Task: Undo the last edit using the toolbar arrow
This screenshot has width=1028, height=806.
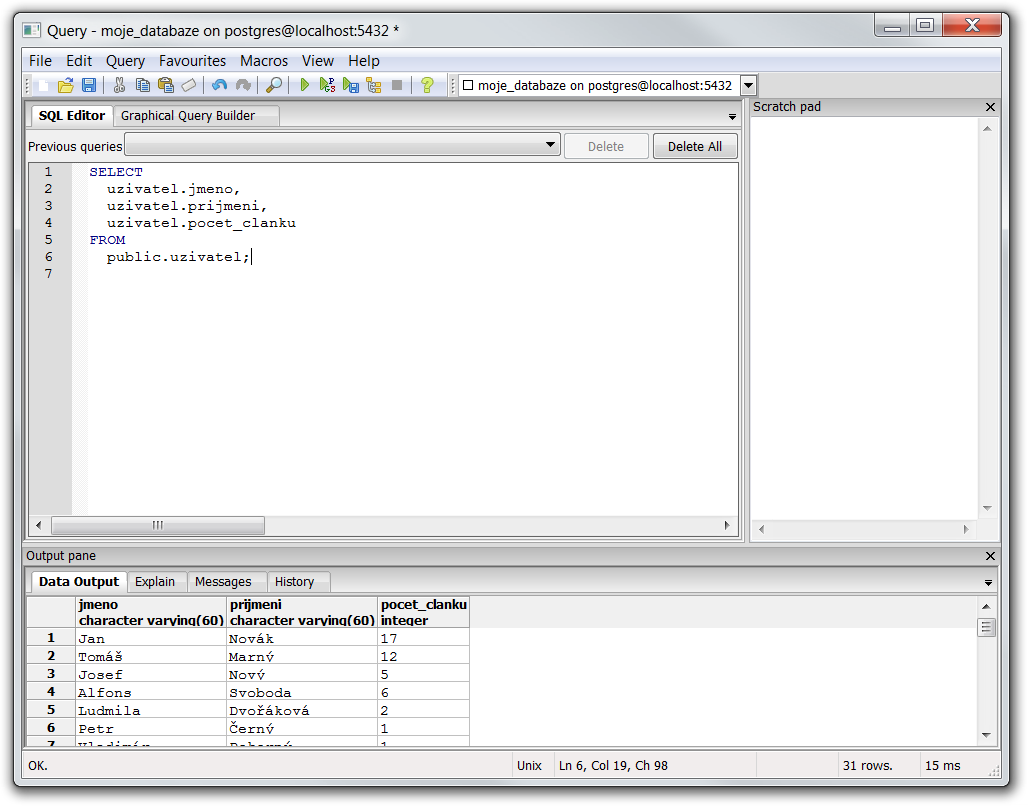Action: click(x=219, y=86)
